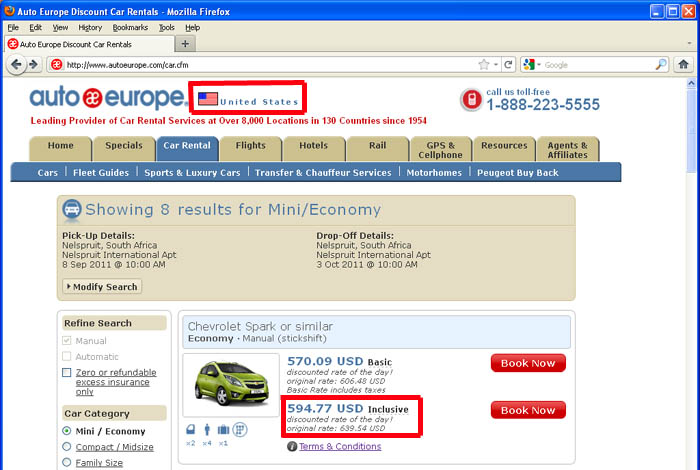The height and width of the screenshot is (470, 700).
Task: Select the Car Rental tab
Action: click(x=187, y=149)
